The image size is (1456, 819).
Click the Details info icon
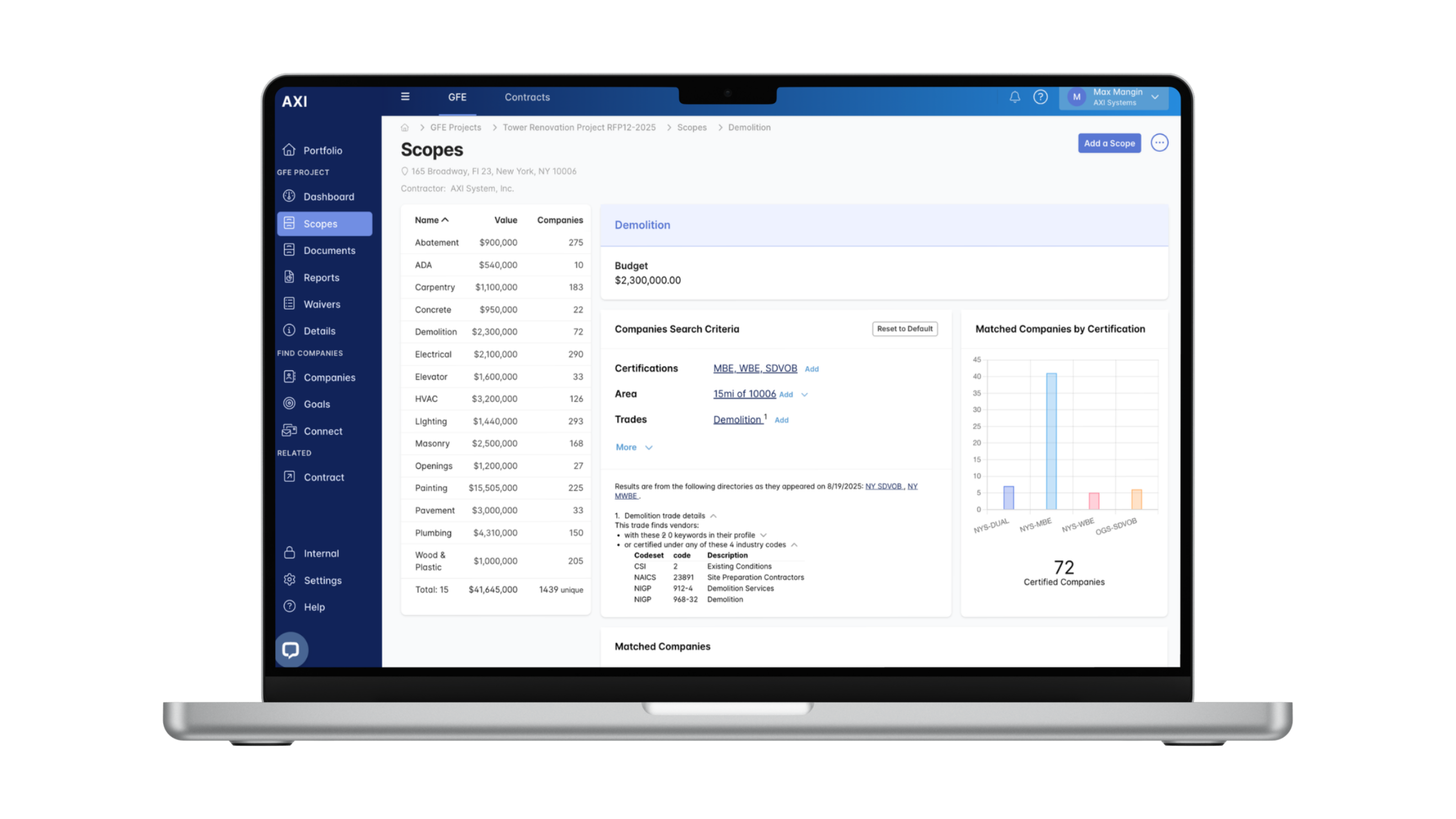pos(290,330)
